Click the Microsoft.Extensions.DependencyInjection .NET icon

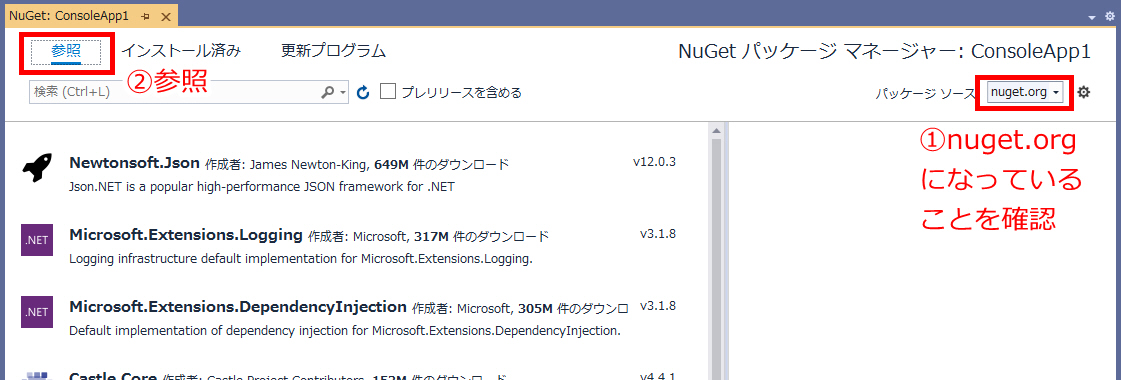[36, 311]
